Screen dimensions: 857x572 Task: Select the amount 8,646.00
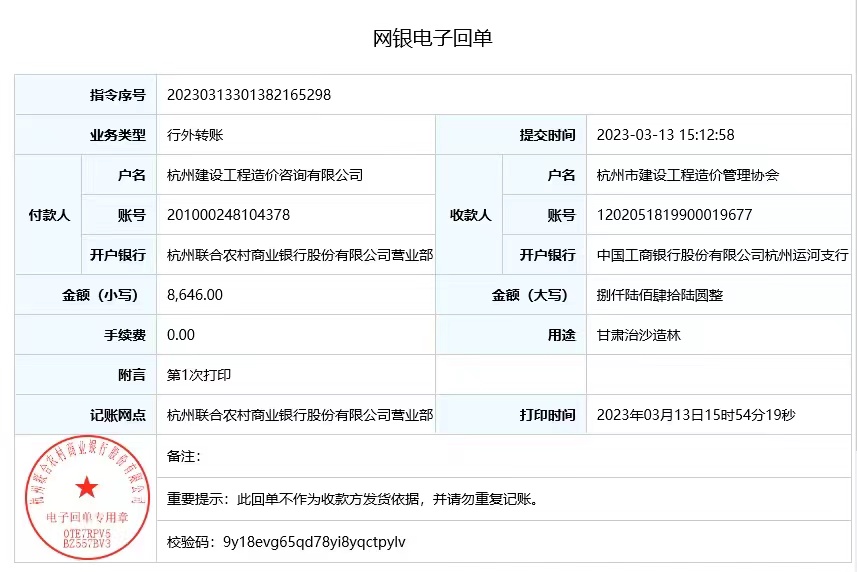point(195,295)
